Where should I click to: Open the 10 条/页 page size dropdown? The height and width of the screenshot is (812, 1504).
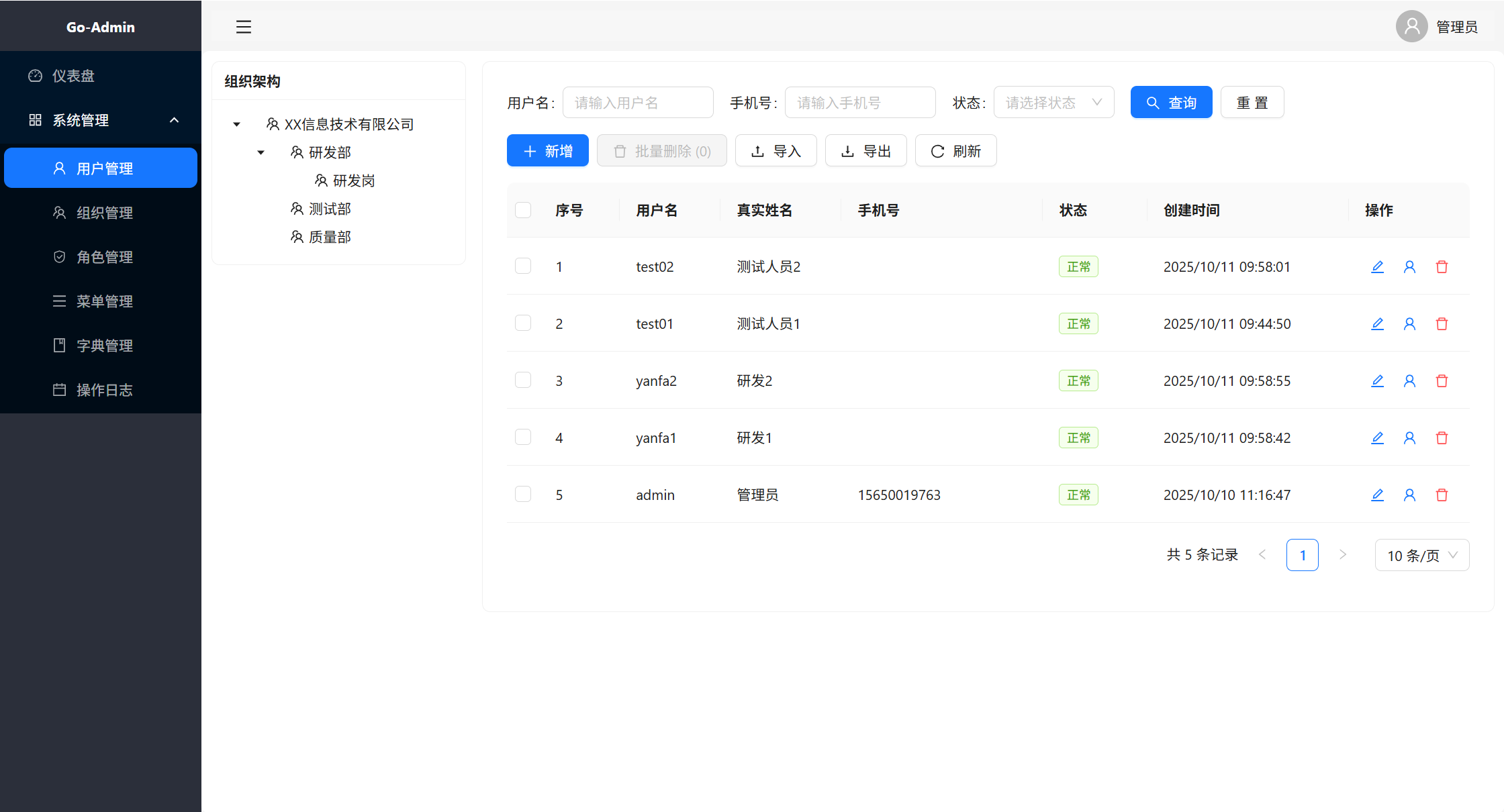(x=1421, y=556)
